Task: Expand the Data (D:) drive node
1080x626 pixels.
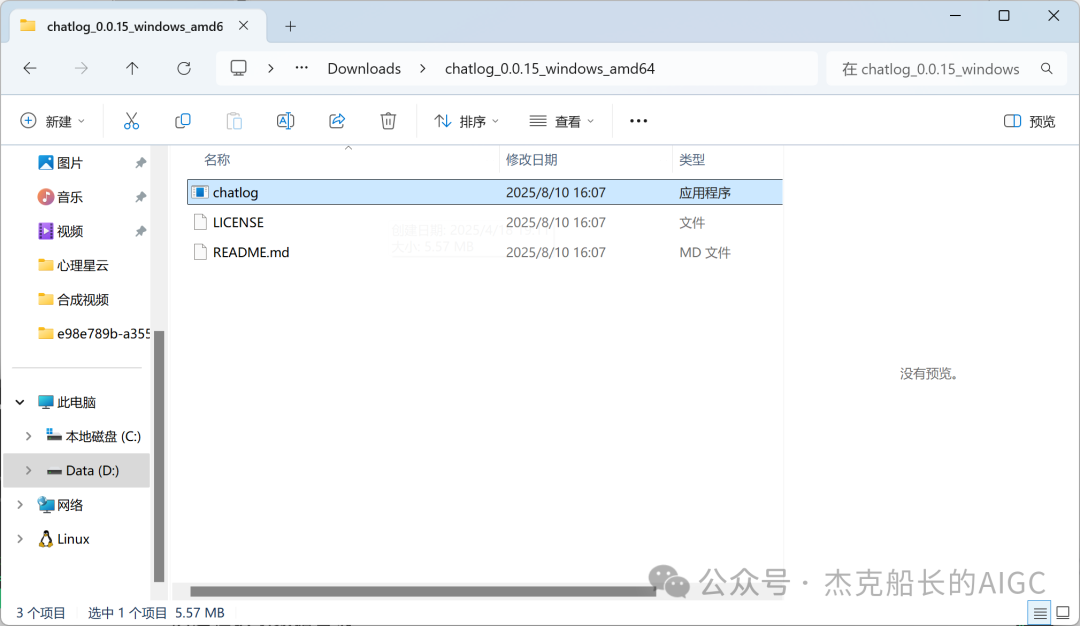Action: click(x=28, y=470)
